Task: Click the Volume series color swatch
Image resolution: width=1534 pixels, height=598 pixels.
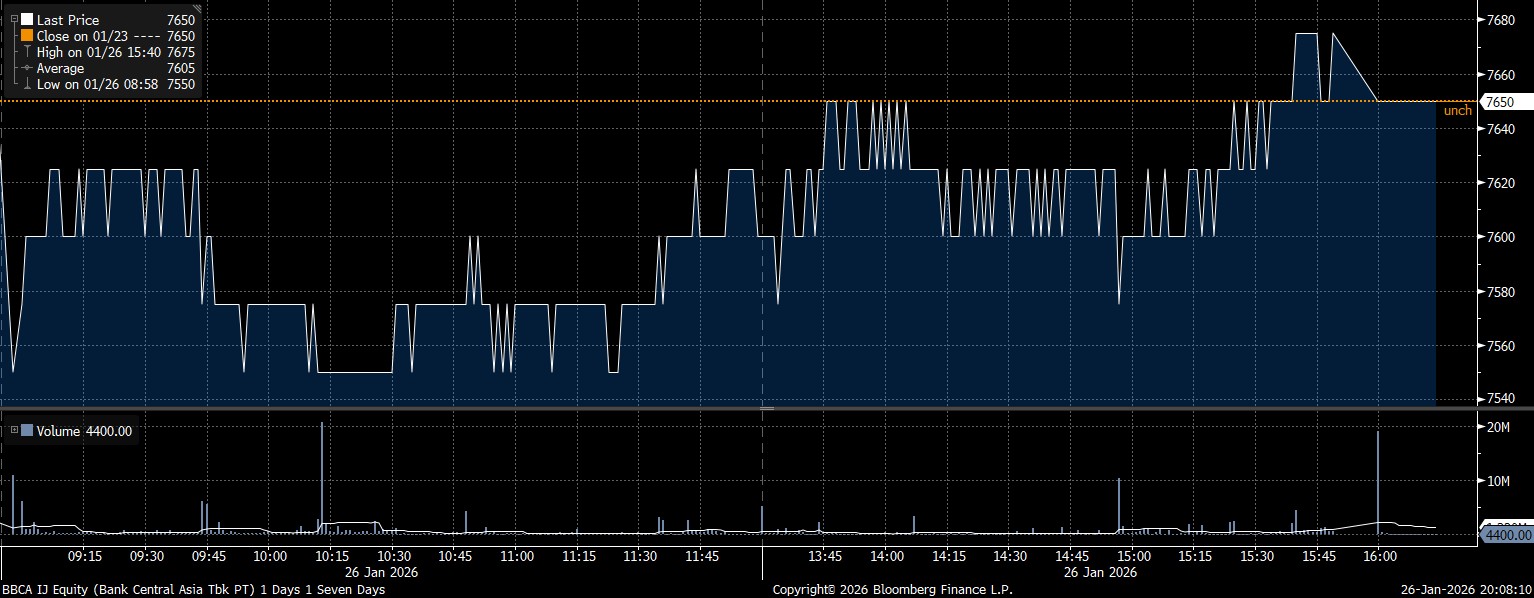Action: 27,431
